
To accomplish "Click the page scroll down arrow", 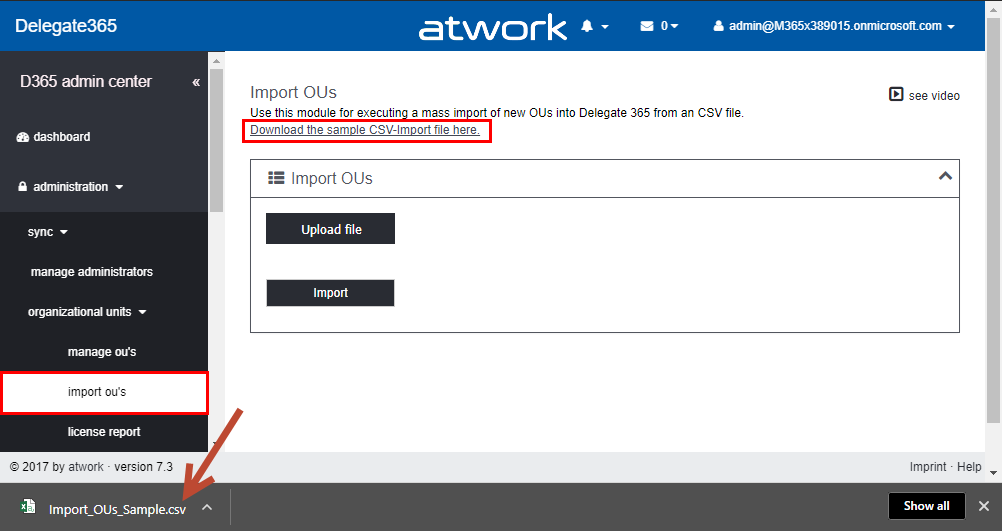I will (x=993, y=473).
